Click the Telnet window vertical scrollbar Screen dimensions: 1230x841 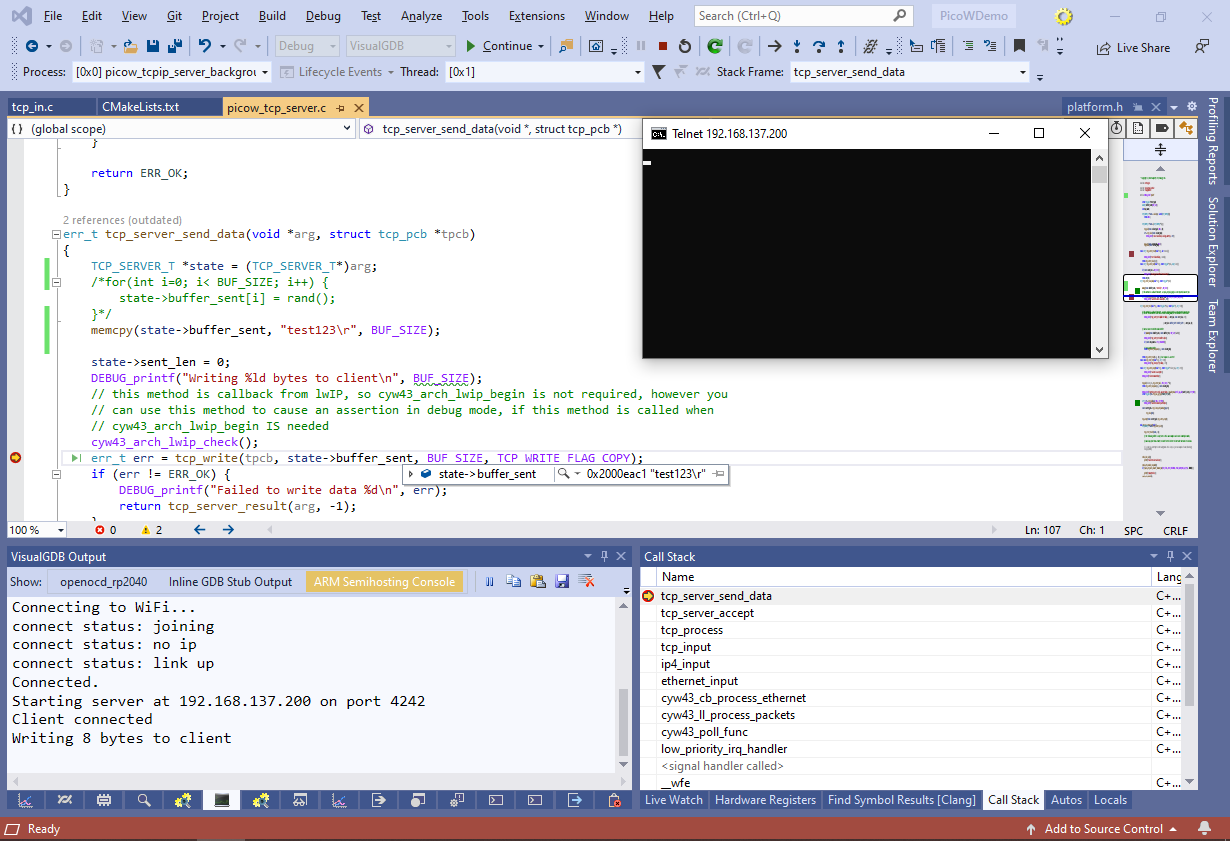tap(1100, 253)
